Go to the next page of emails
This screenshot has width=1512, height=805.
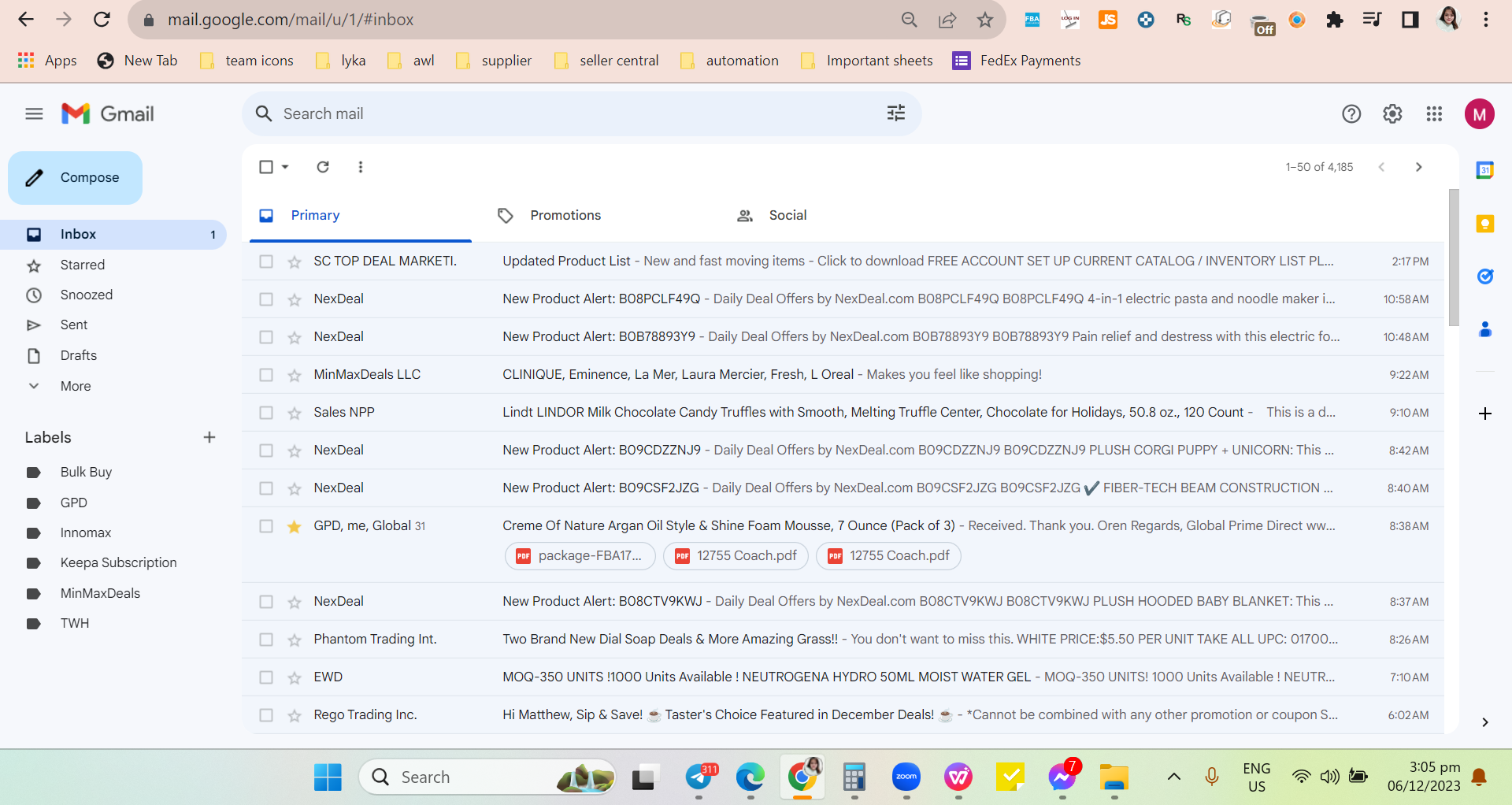click(1419, 167)
